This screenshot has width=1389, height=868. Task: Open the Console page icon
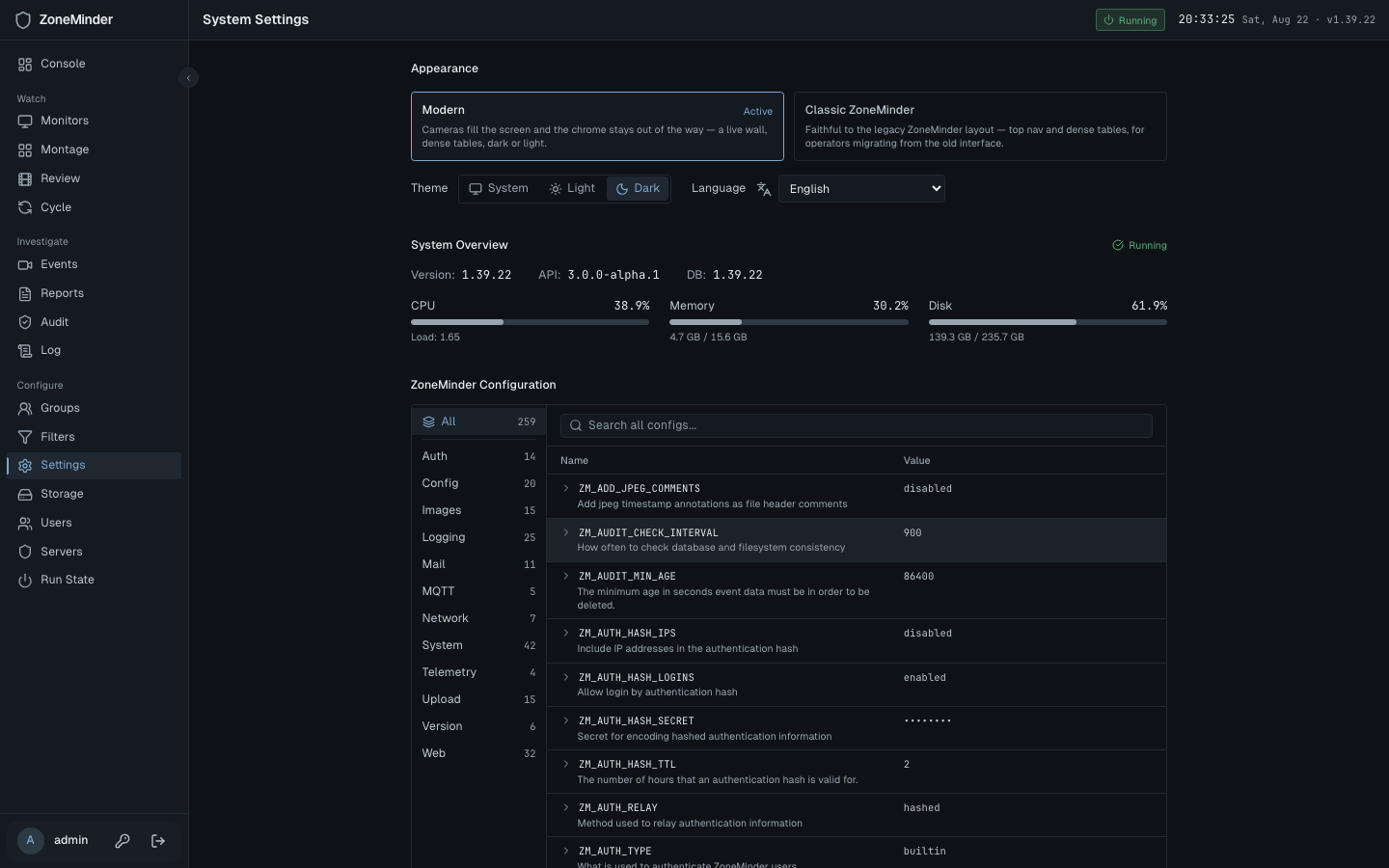click(x=25, y=64)
